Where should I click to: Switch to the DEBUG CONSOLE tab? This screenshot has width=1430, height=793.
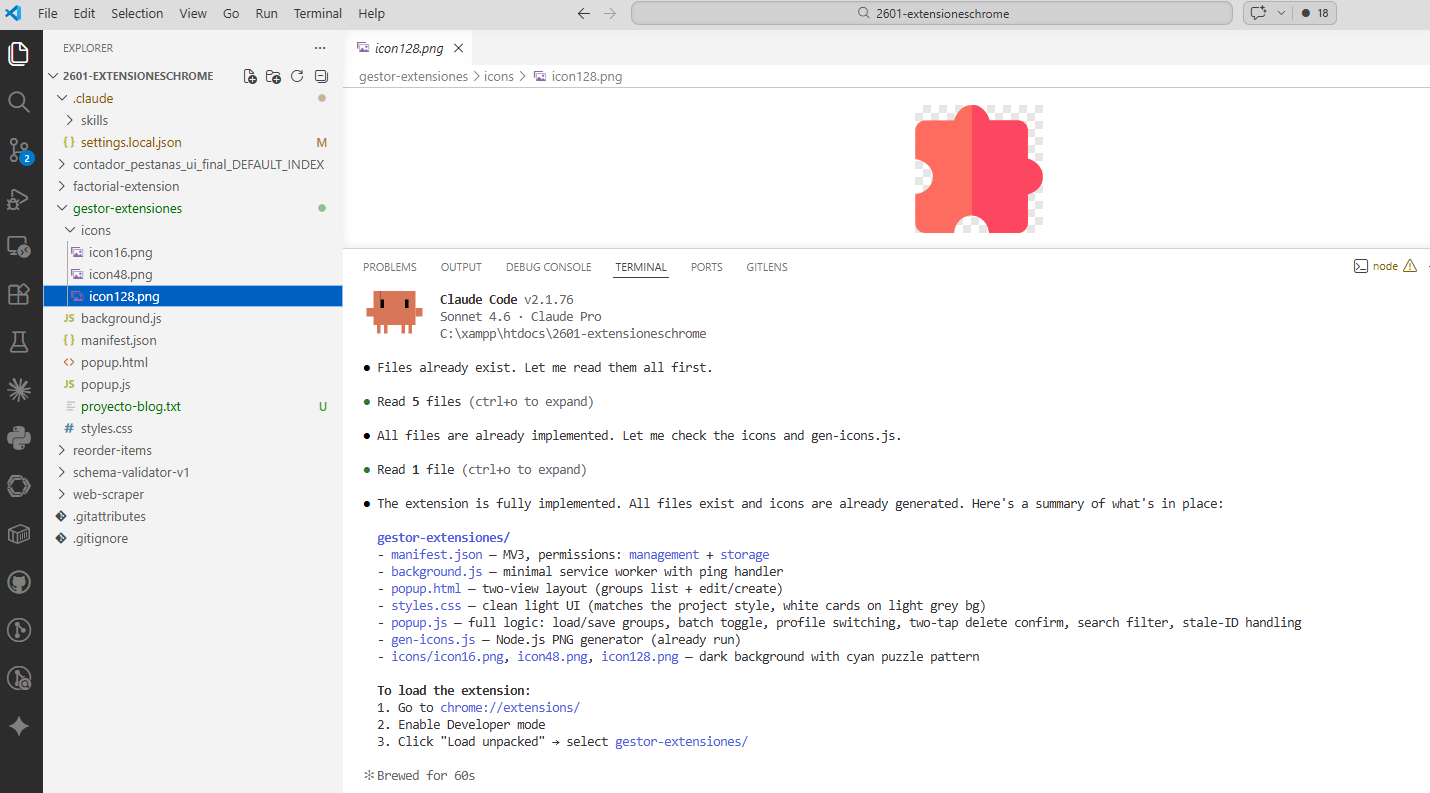tap(548, 267)
